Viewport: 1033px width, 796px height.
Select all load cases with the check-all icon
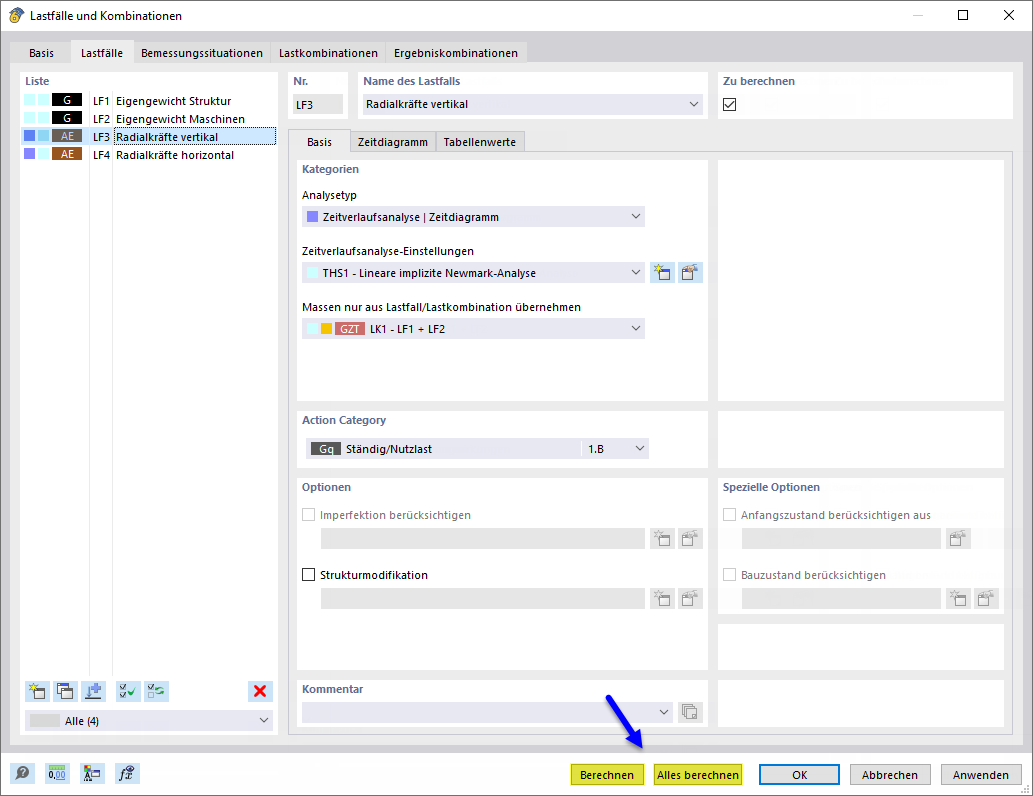pos(128,691)
